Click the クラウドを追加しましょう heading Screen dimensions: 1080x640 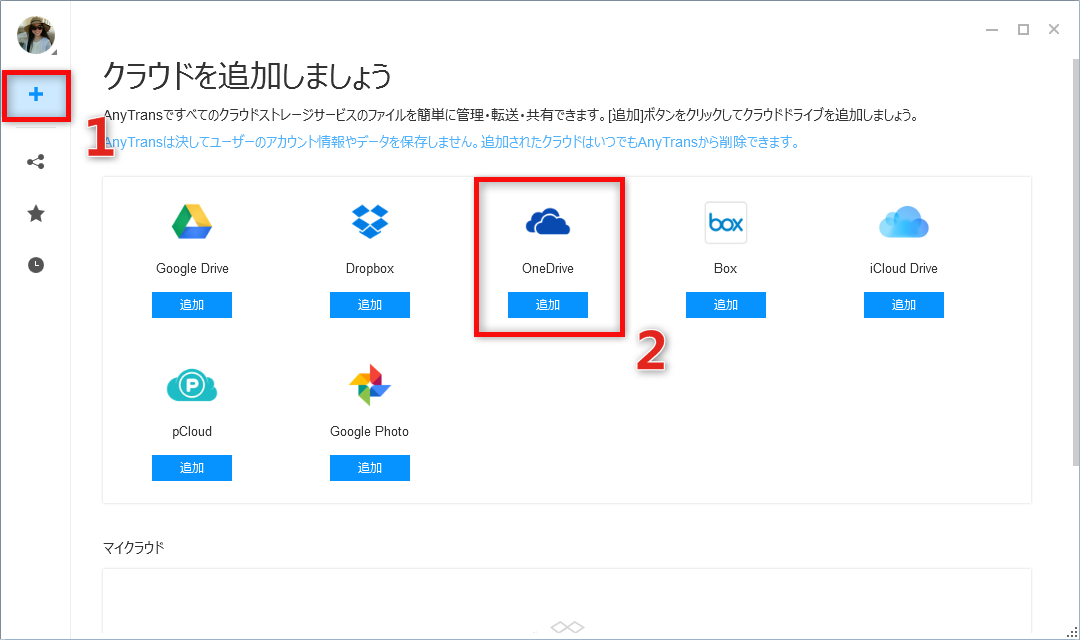pyautogui.click(x=247, y=75)
